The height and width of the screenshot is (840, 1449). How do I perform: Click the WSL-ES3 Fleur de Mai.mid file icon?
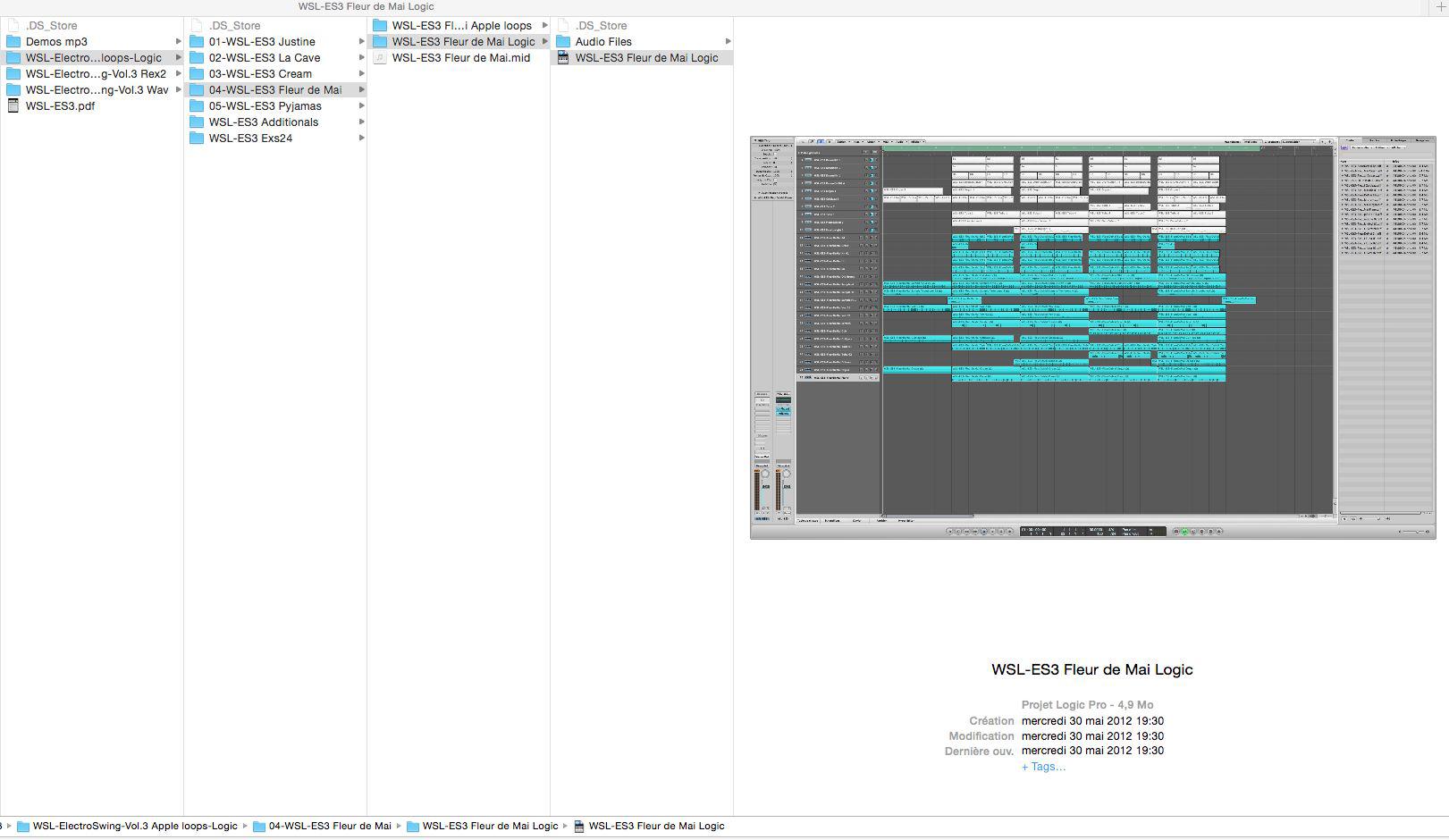(380, 58)
